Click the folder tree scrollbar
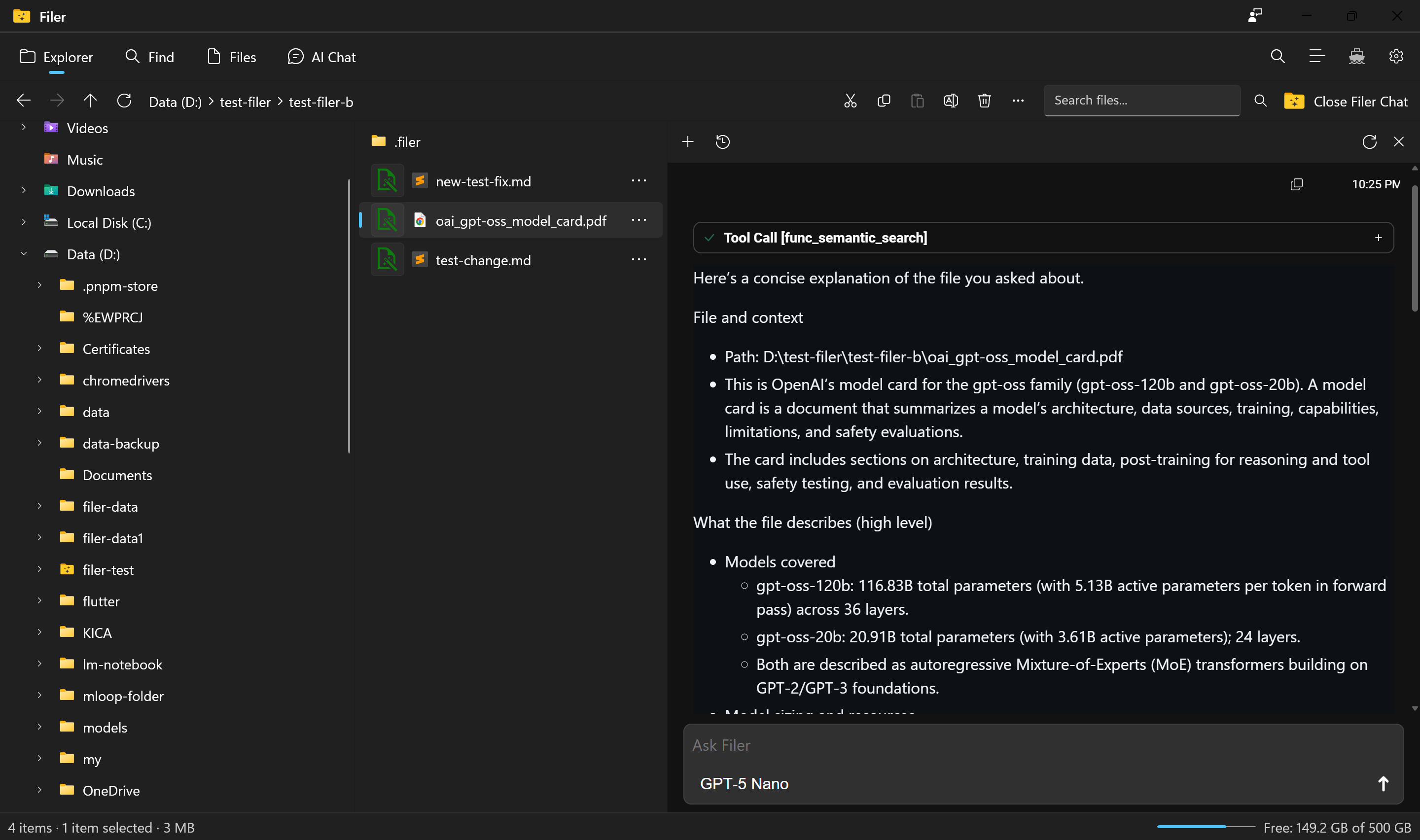 pyautogui.click(x=349, y=316)
